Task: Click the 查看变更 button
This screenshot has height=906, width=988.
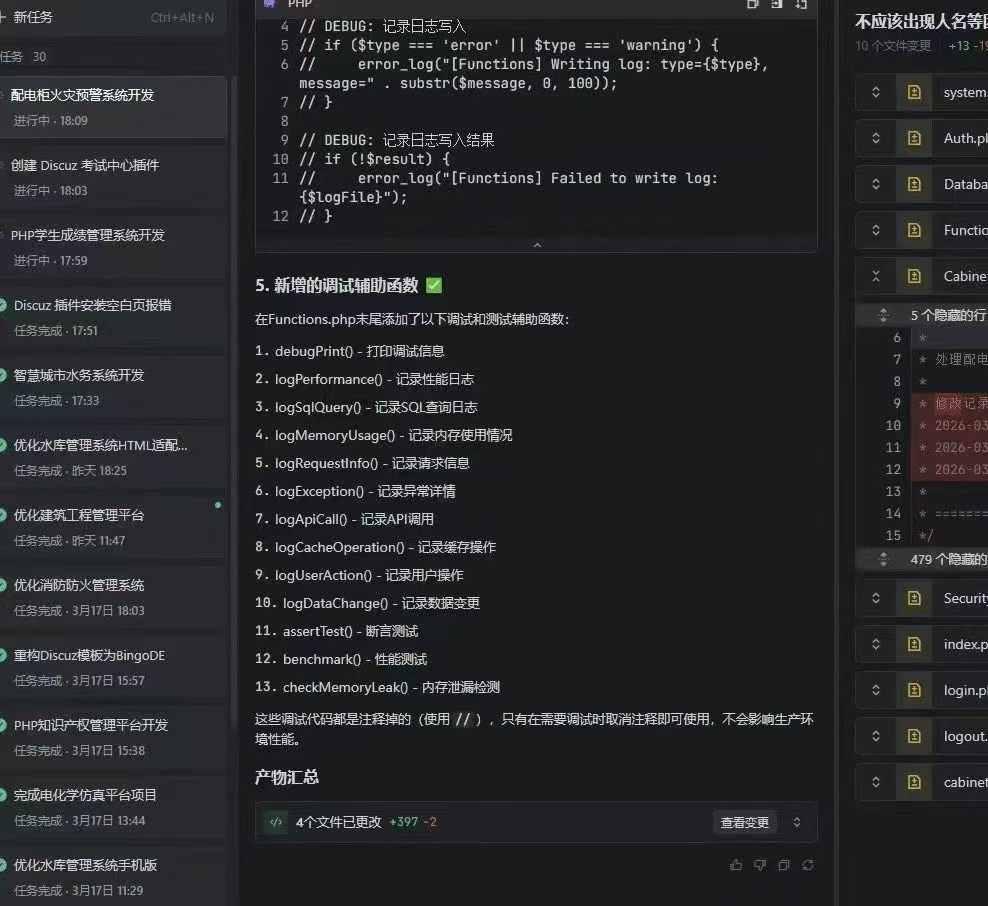Action: [x=744, y=822]
